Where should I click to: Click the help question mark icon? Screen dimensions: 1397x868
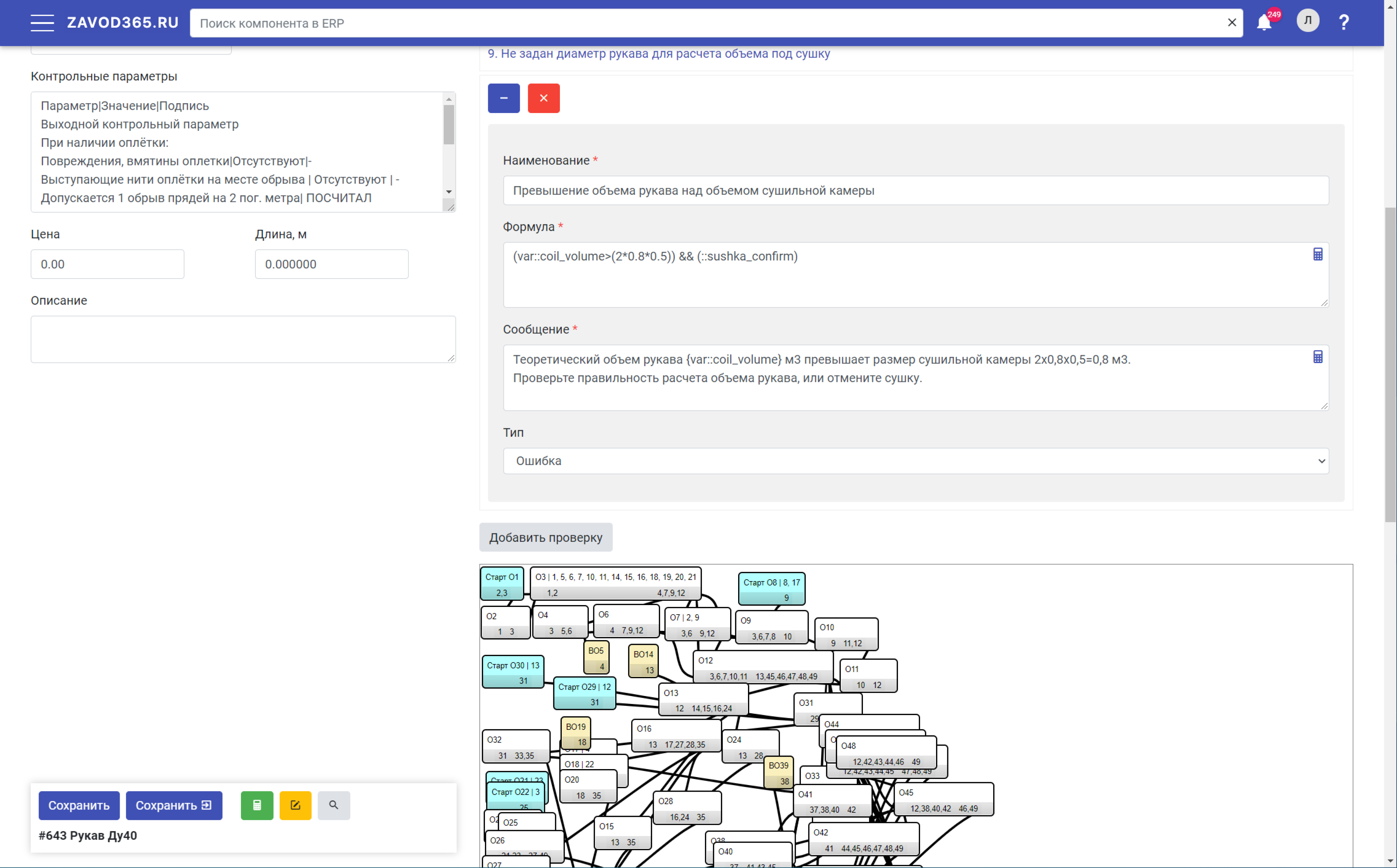[1344, 23]
